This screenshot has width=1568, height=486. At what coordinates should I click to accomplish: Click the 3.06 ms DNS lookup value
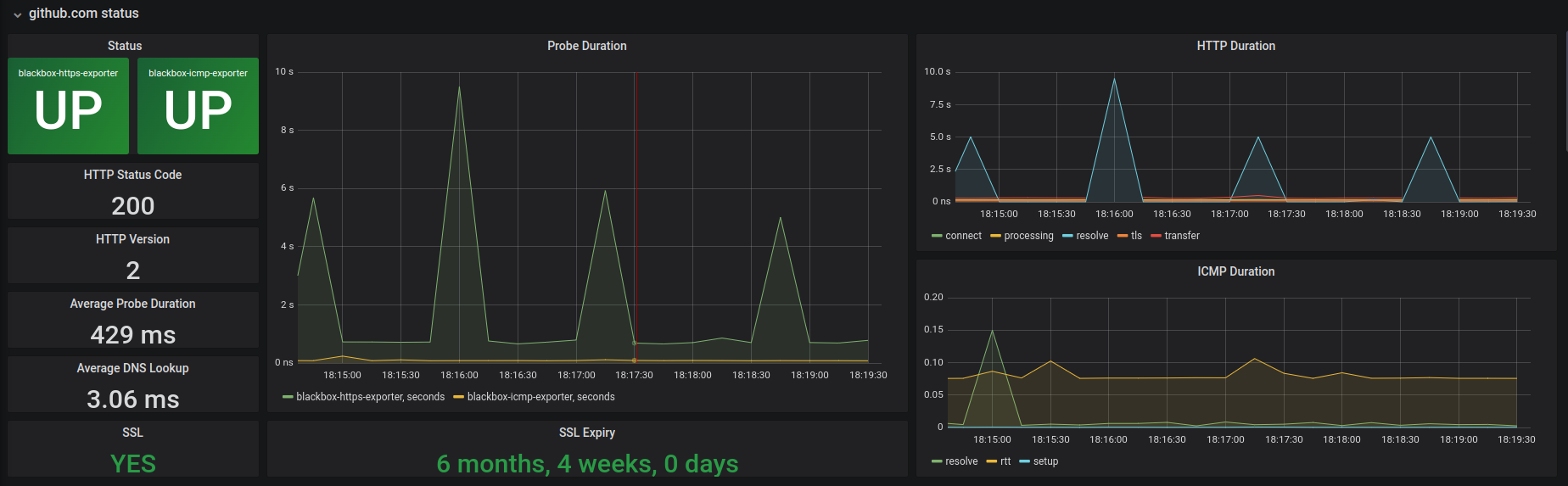pyautogui.click(x=132, y=399)
